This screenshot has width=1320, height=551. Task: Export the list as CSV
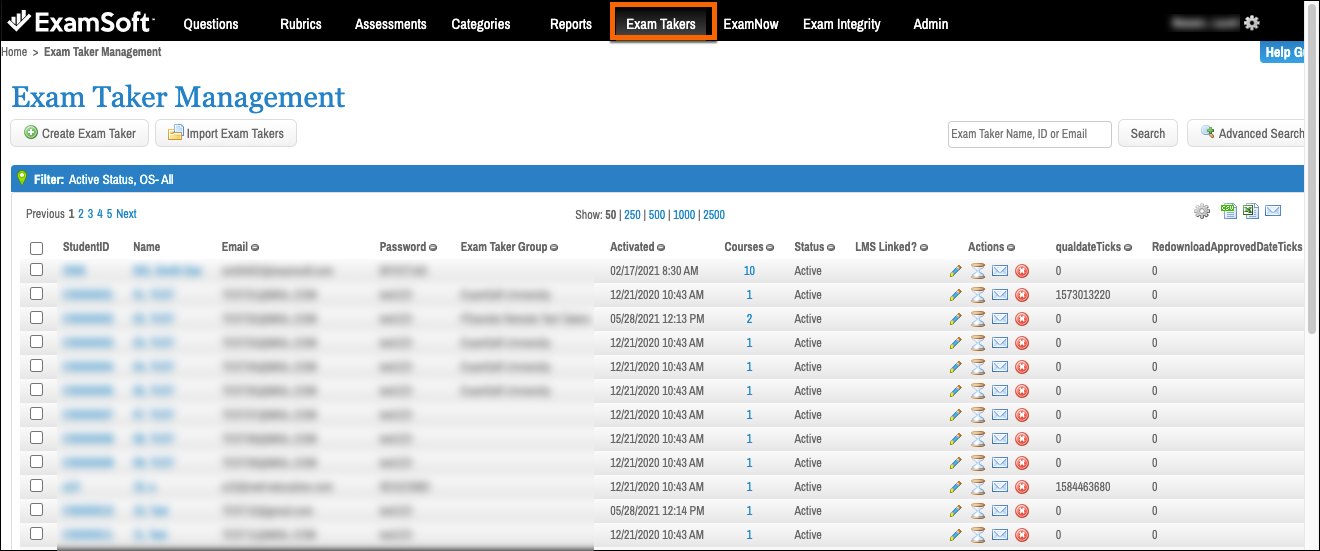click(x=1229, y=210)
